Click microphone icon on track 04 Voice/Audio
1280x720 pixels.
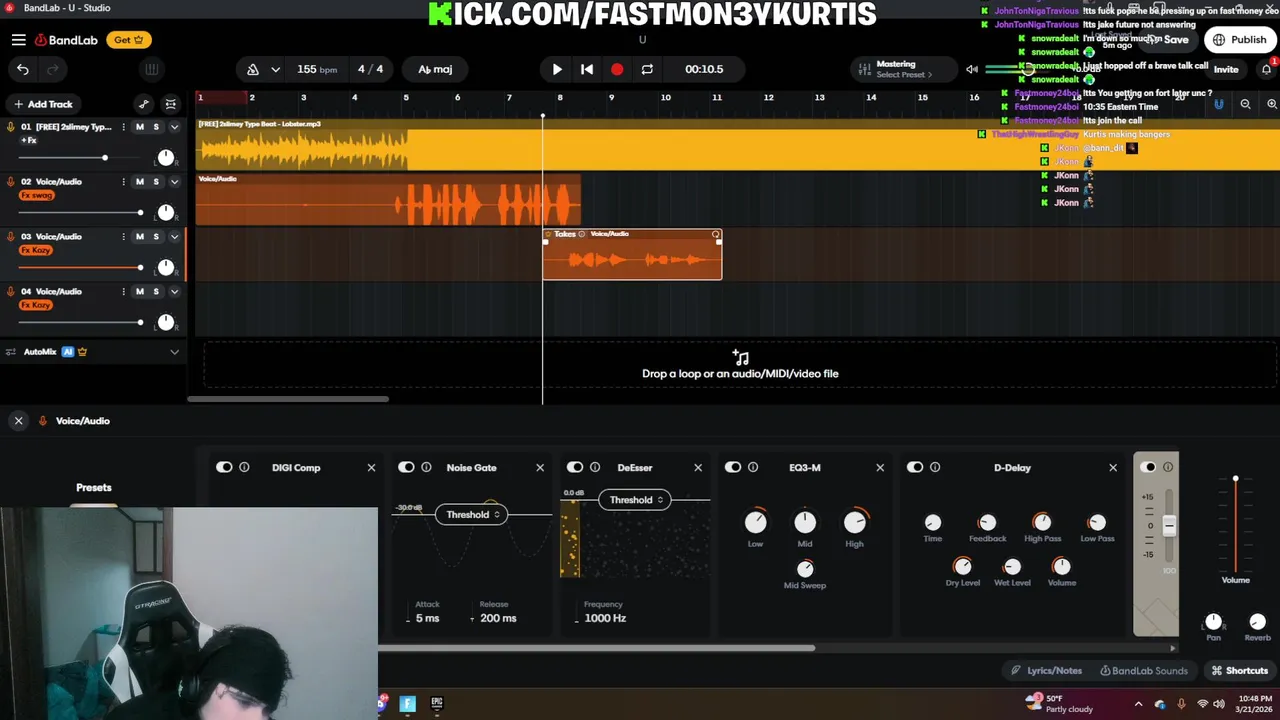coord(11,292)
